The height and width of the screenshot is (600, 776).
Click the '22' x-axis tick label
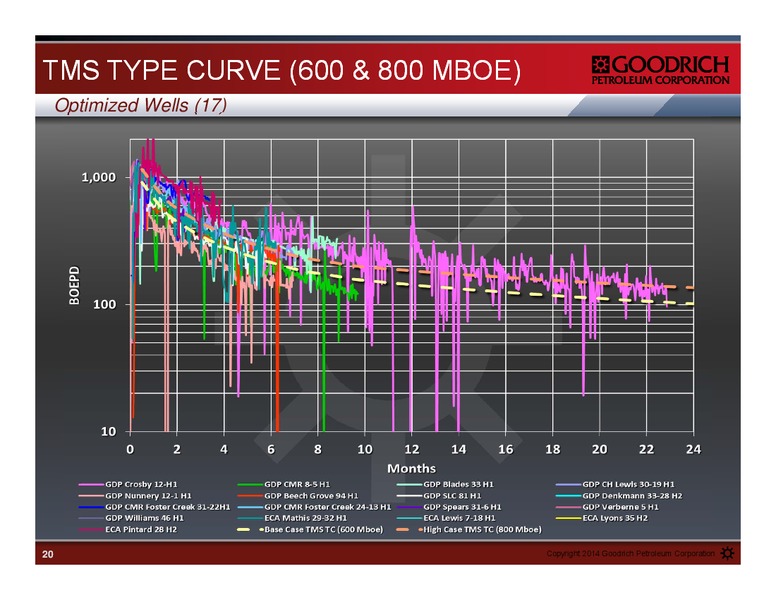point(646,449)
